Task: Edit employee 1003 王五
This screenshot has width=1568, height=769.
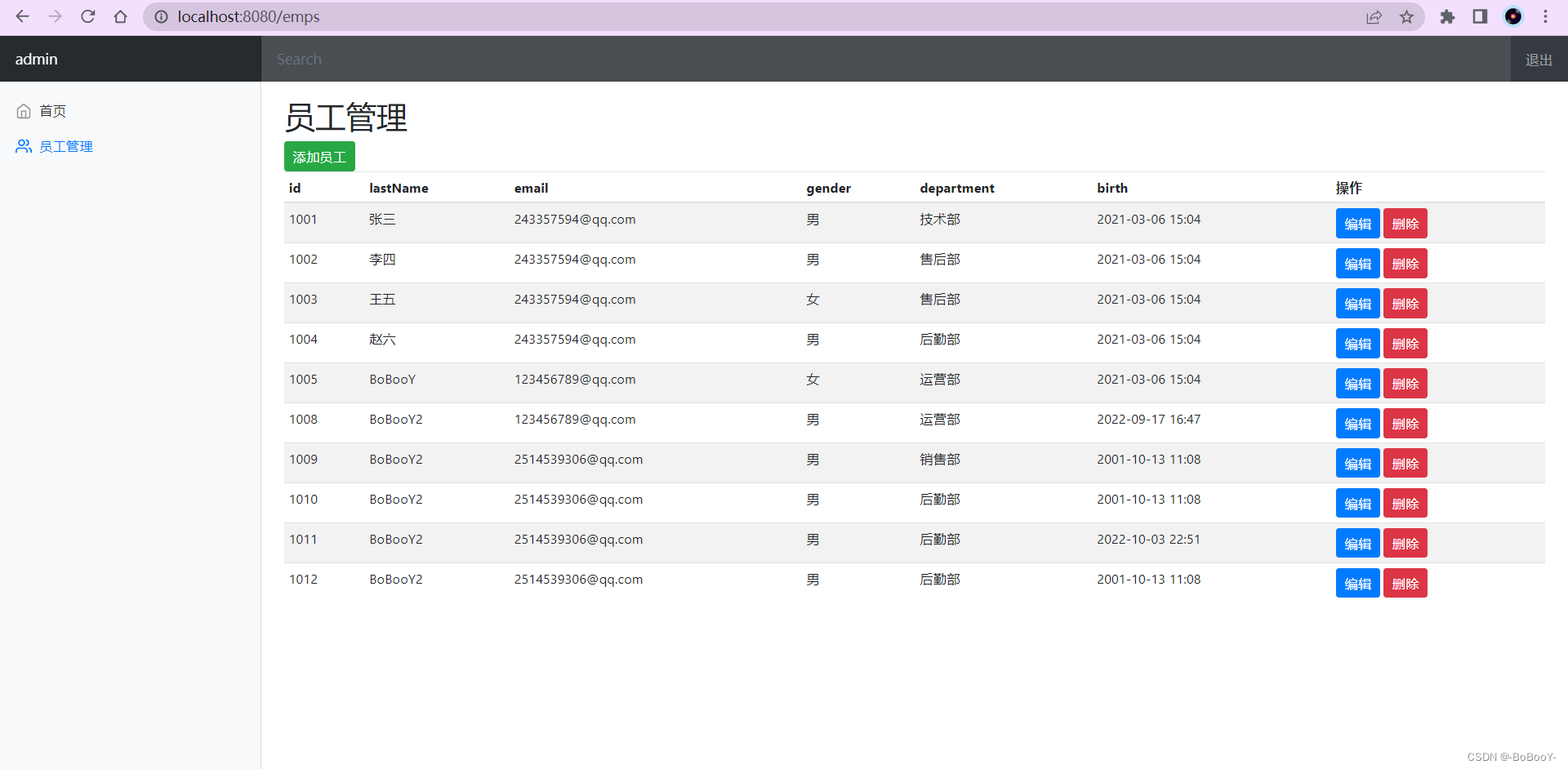Action: click(x=1357, y=304)
